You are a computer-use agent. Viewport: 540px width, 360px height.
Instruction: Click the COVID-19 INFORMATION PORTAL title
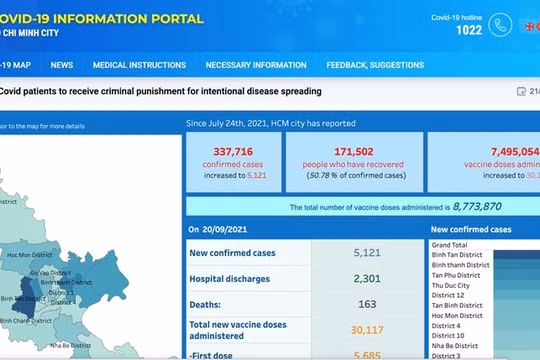[x=102, y=19]
